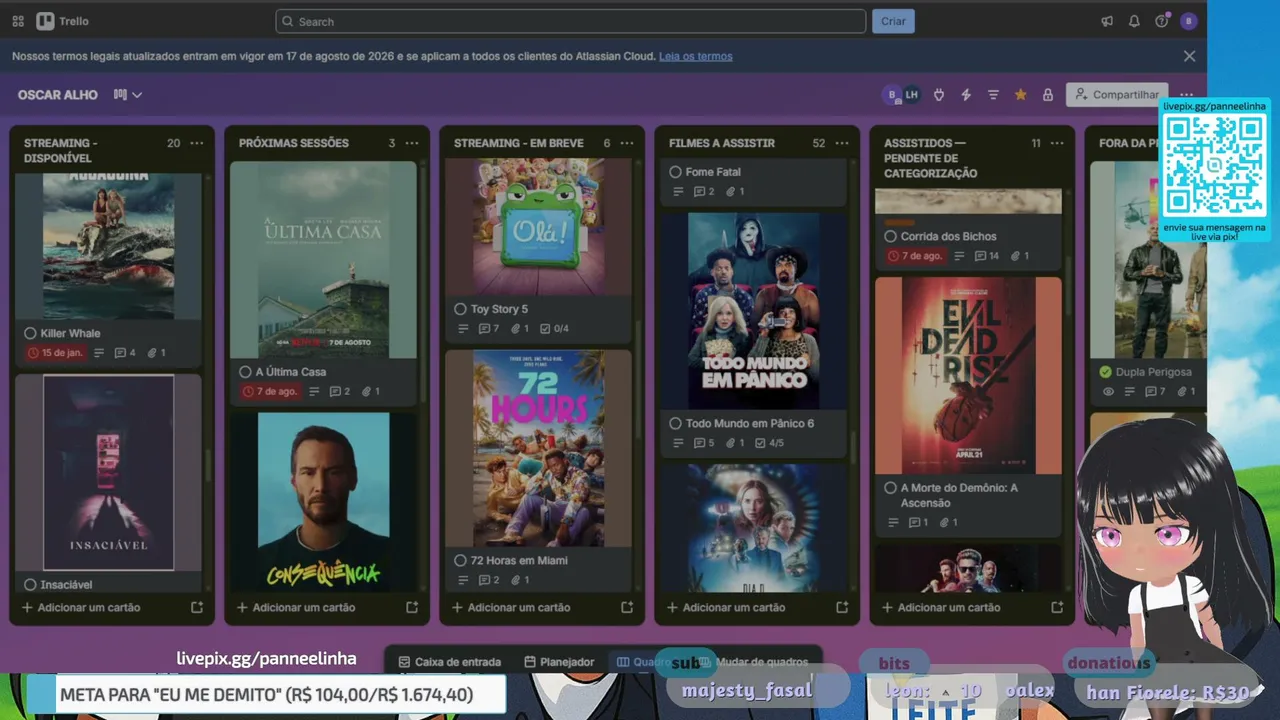Switch to Planejador tab
Viewport: 1280px width, 720px height.
point(559,662)
